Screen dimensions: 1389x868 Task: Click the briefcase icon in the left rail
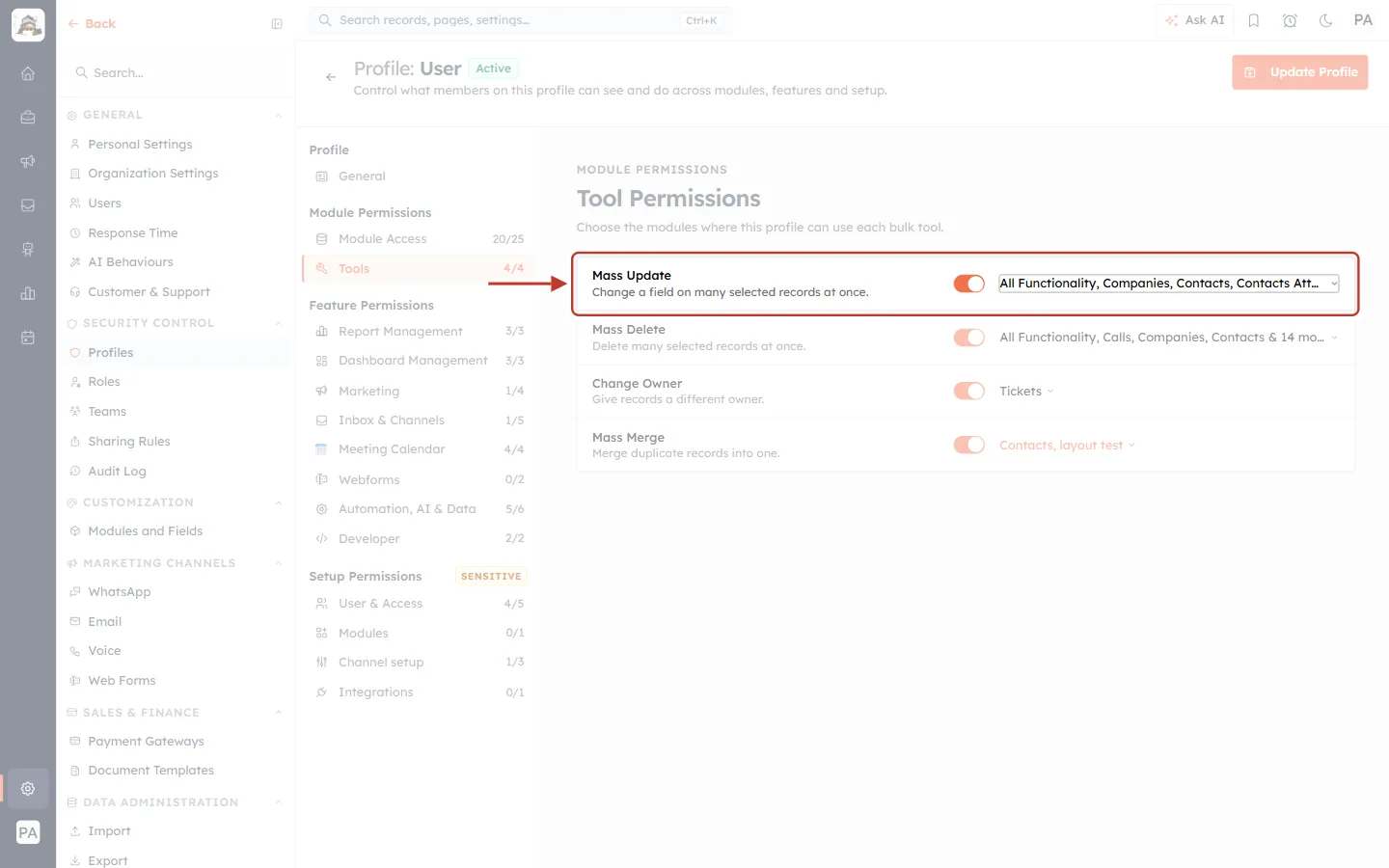tap(28, 118)
